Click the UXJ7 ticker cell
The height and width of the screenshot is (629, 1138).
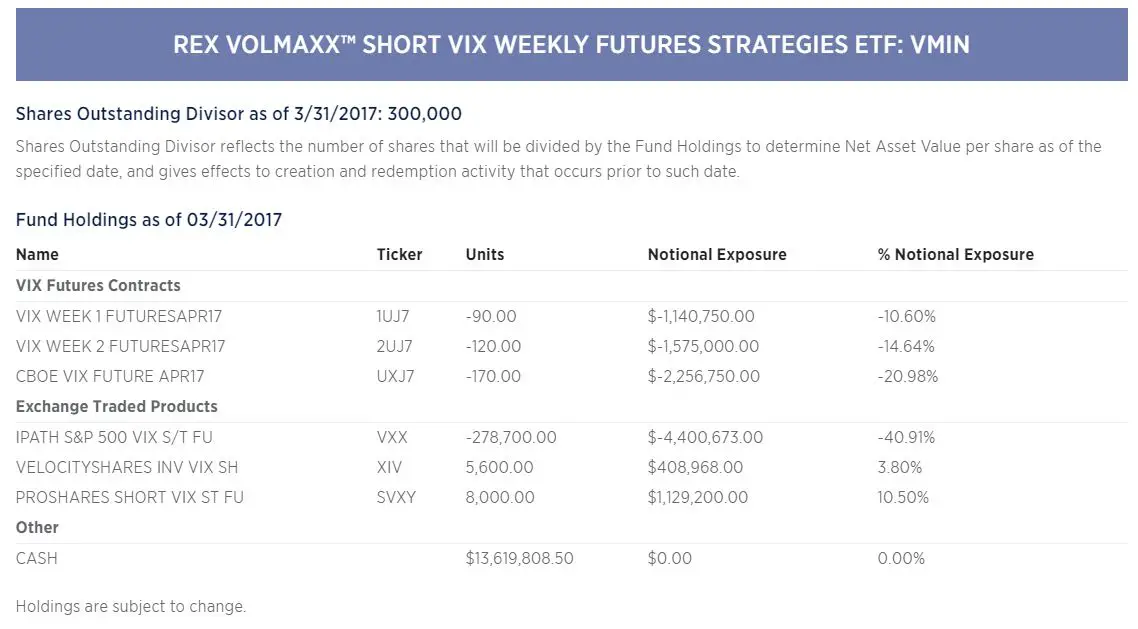396,377
